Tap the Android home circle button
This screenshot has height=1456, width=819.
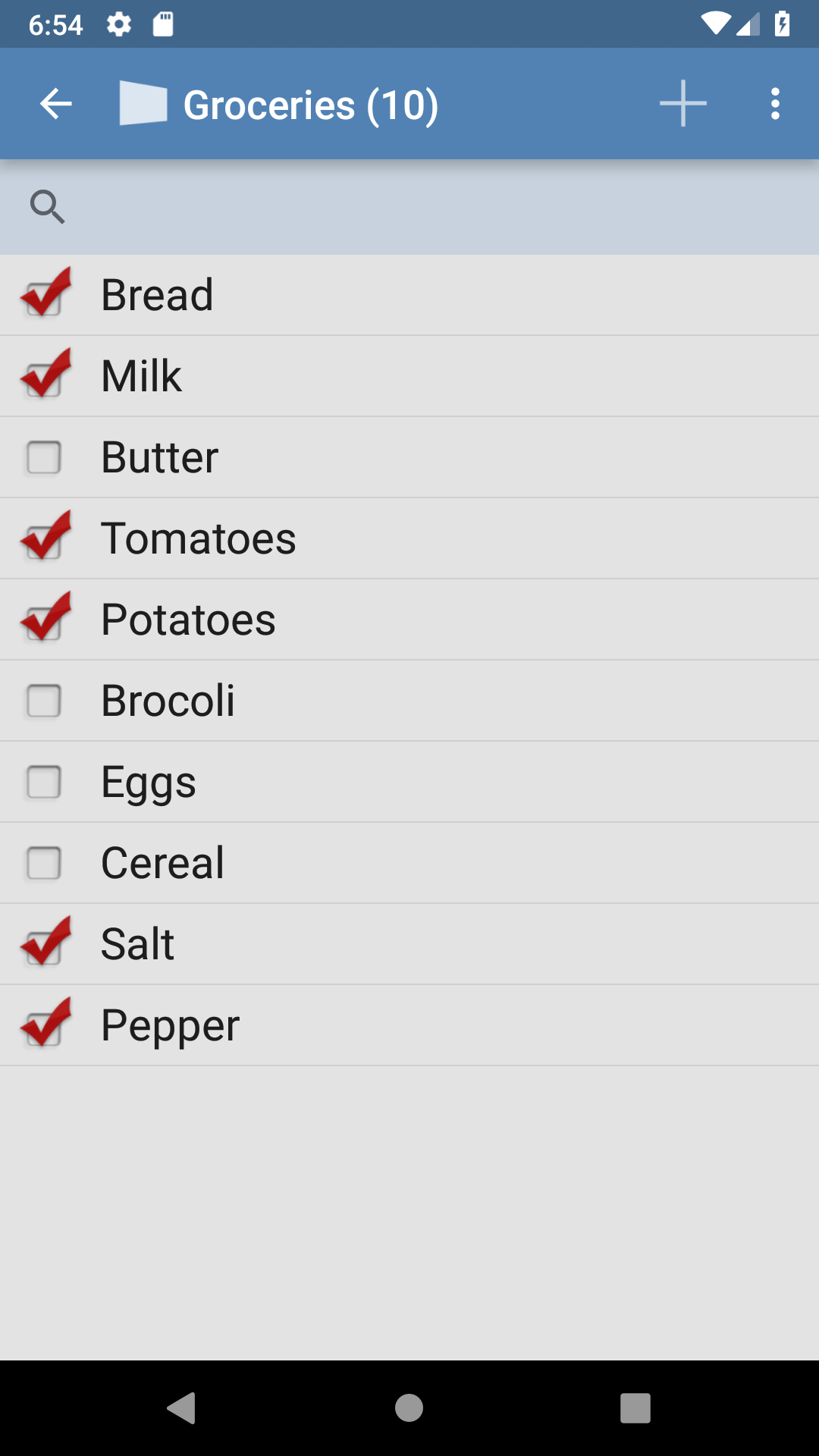click(x=409, y=1408)
